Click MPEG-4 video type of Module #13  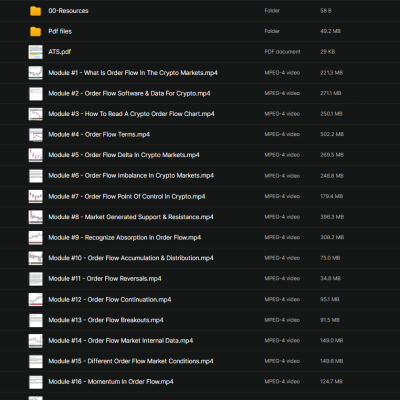tap(282, 320)
